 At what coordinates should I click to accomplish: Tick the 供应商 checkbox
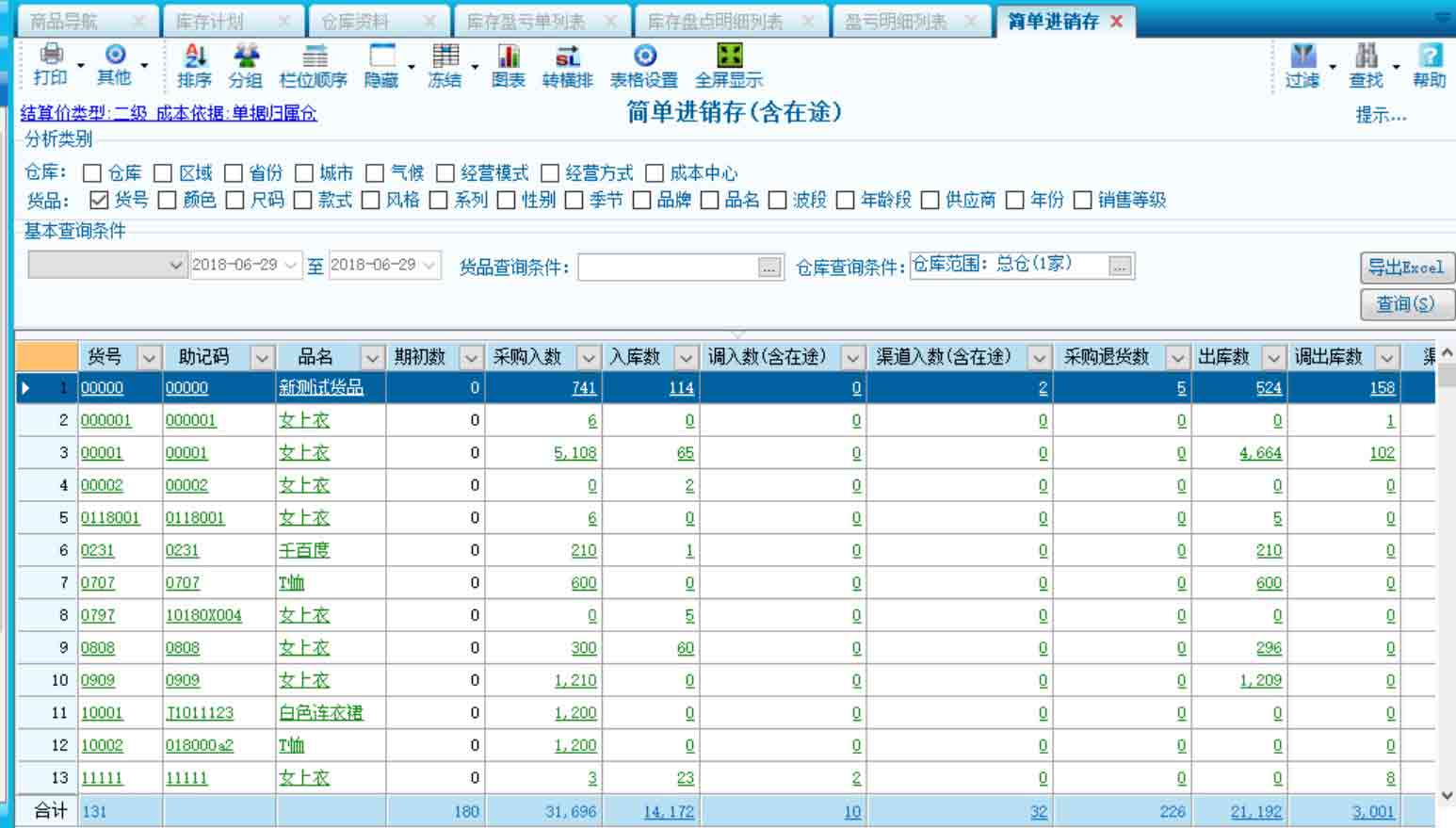(x=930, y=200)
